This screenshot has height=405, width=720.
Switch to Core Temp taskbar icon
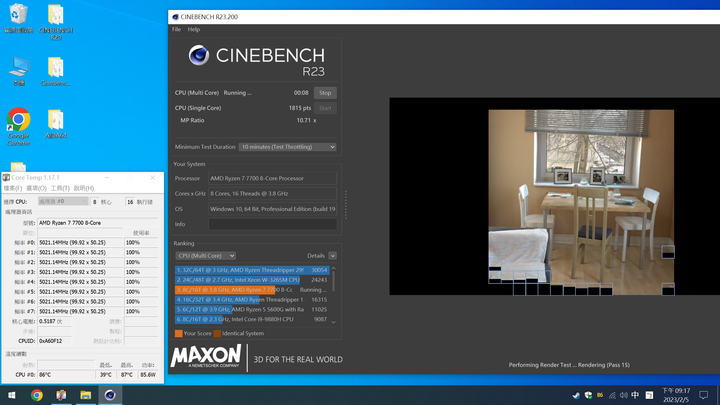click(x=61, y=395)
